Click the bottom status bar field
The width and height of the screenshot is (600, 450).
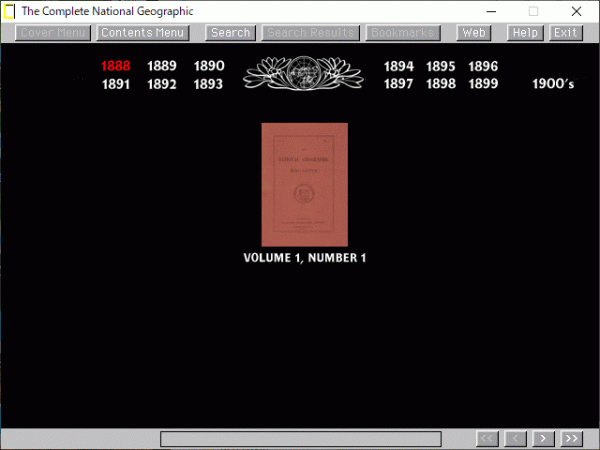pyautogui.click(x=301, y=439)
